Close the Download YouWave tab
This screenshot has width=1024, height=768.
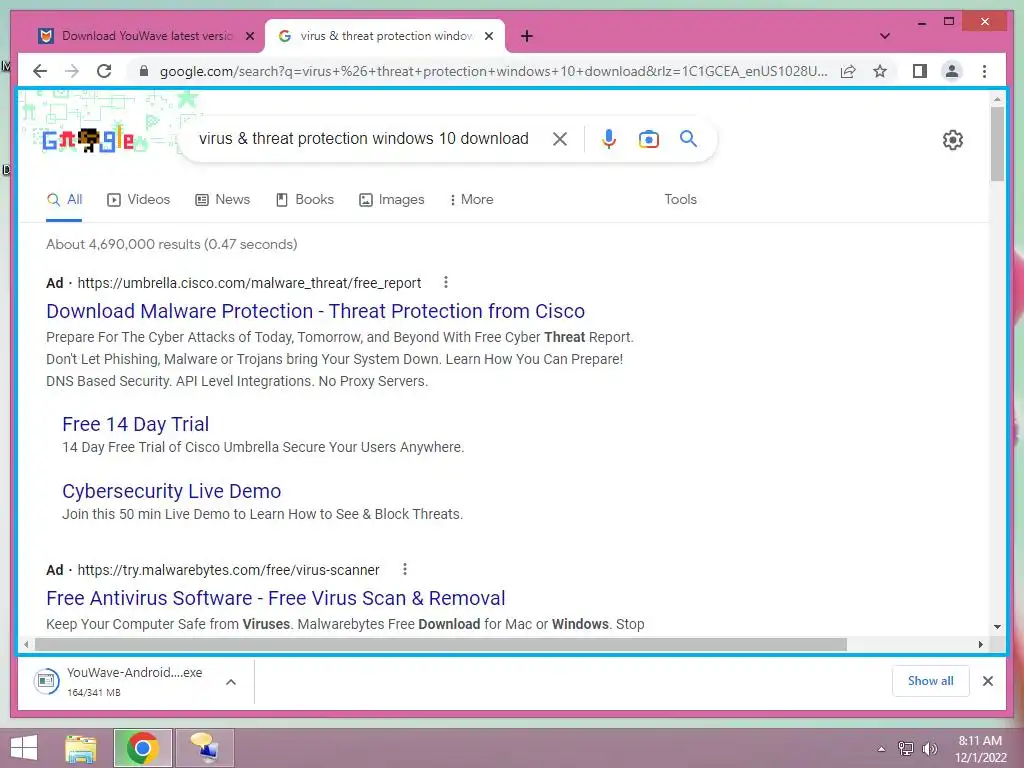pyautogui.click(x=249, y=37)
